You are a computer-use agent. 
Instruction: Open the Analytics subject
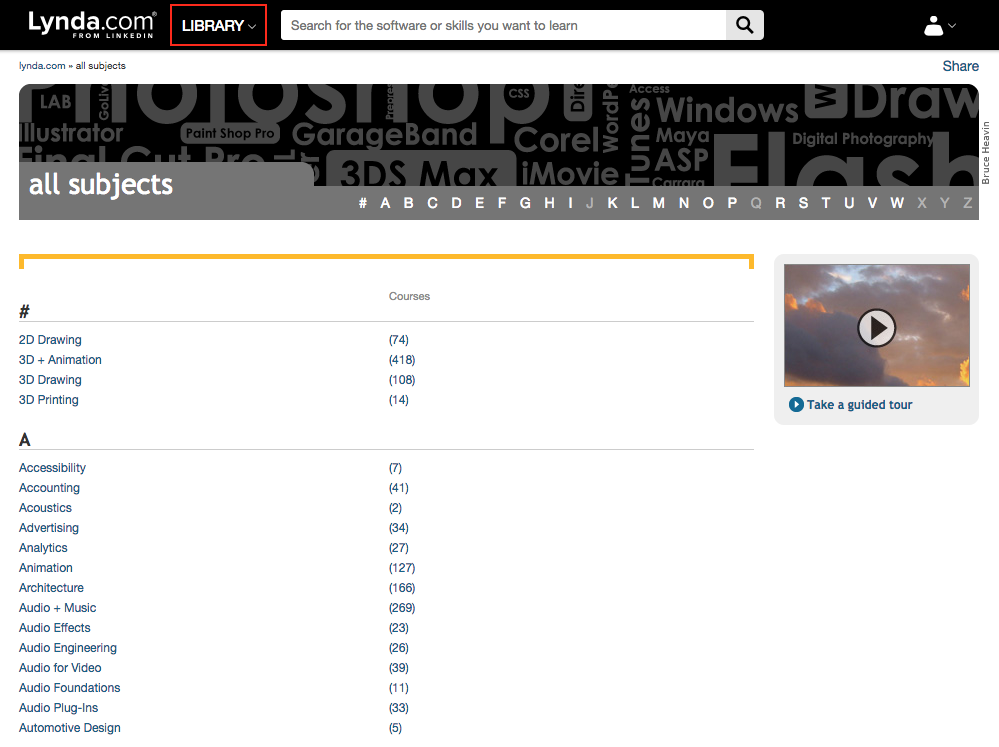(x=43, y=548)
